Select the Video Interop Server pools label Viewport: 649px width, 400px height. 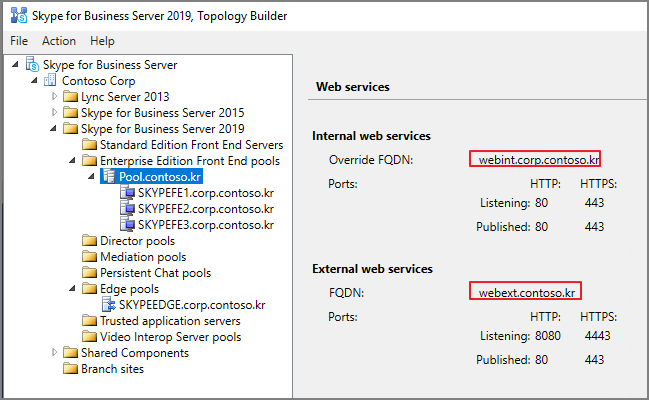click(171, 337)
